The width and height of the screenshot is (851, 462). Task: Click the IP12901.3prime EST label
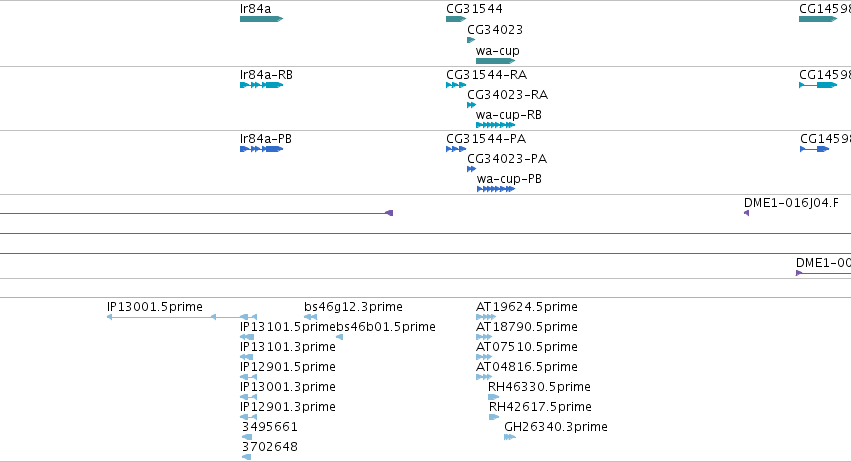pyautogui.click(x=288, y=407)
